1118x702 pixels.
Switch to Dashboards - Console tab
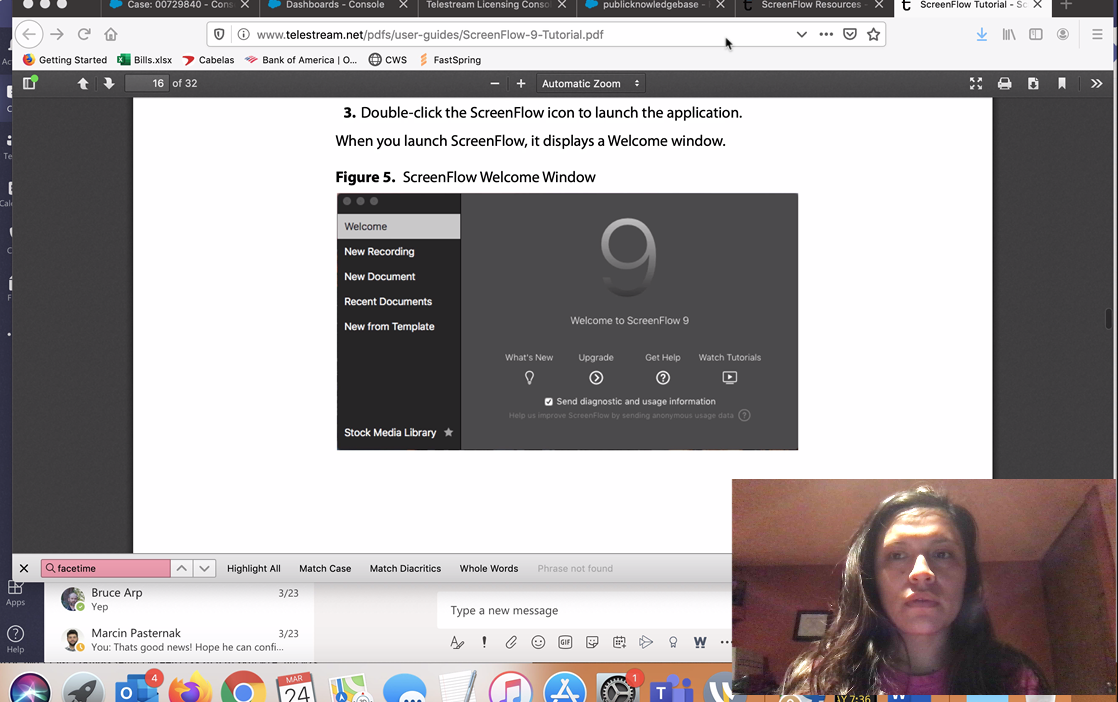pyautogui.click(x=335, y=6)
